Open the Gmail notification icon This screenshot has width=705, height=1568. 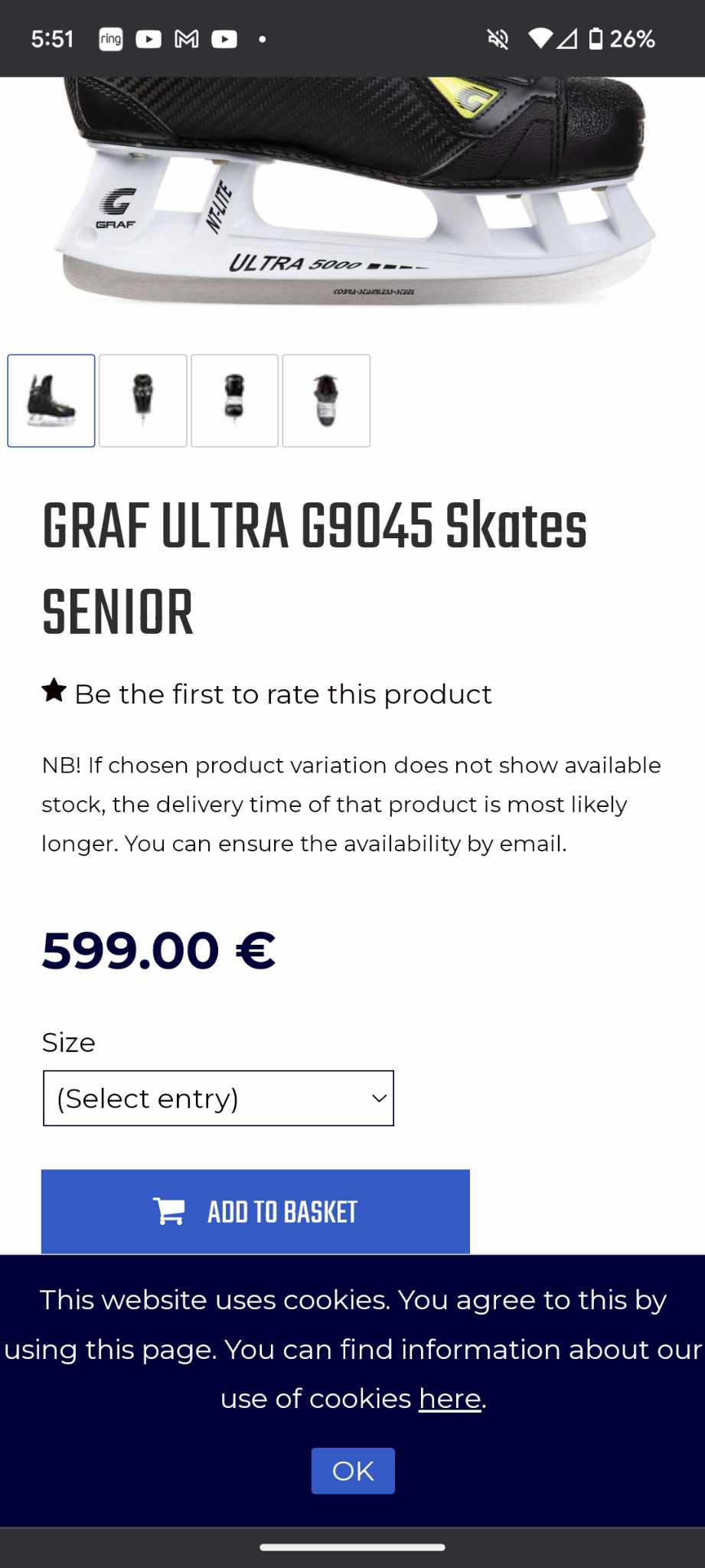point(186,38)
